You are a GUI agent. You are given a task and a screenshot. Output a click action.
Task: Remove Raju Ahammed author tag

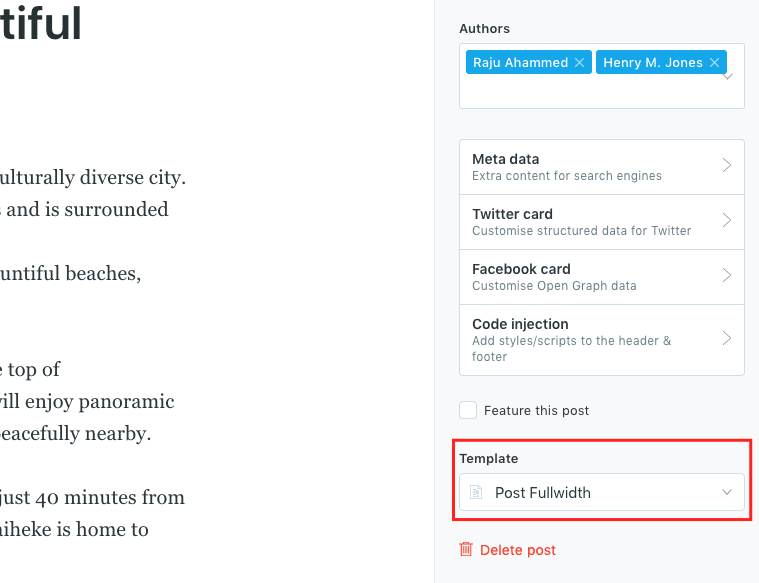pyautogui.click(x=579, y=63)
